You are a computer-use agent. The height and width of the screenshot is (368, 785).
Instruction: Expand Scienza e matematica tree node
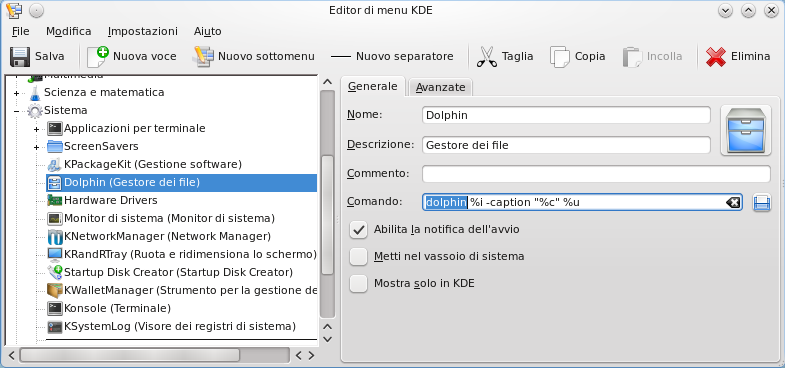point(17,93)
